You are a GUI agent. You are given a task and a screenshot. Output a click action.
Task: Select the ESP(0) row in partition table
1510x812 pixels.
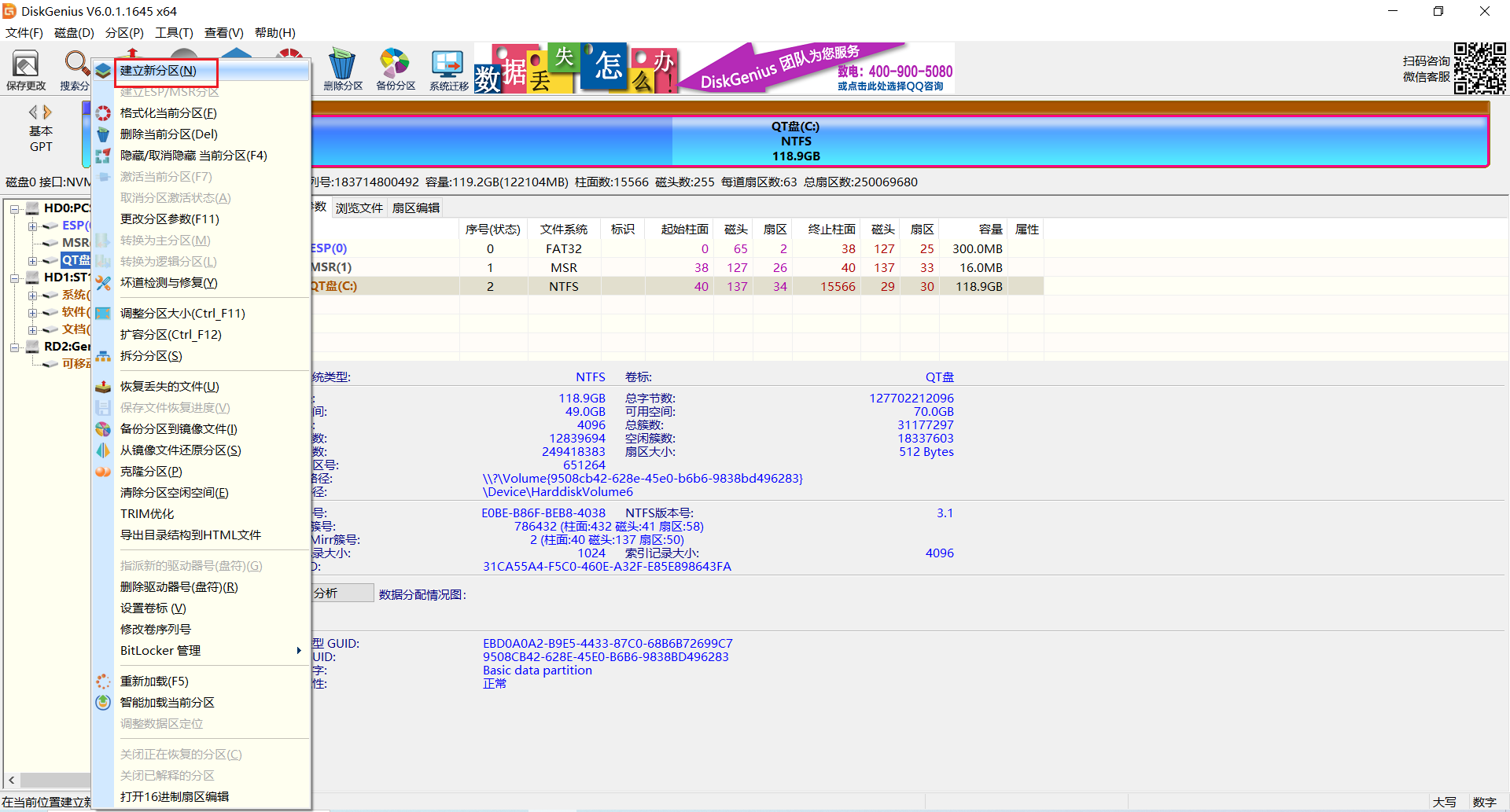[x=676, y=248]
